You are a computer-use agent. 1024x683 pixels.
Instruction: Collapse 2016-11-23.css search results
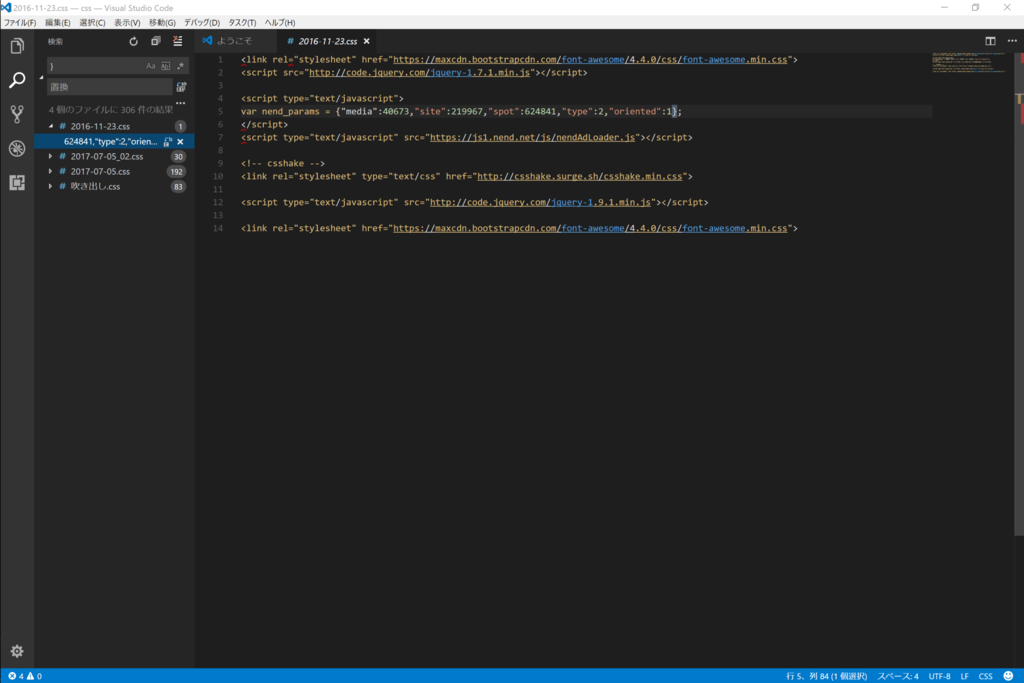pos(51,126)
